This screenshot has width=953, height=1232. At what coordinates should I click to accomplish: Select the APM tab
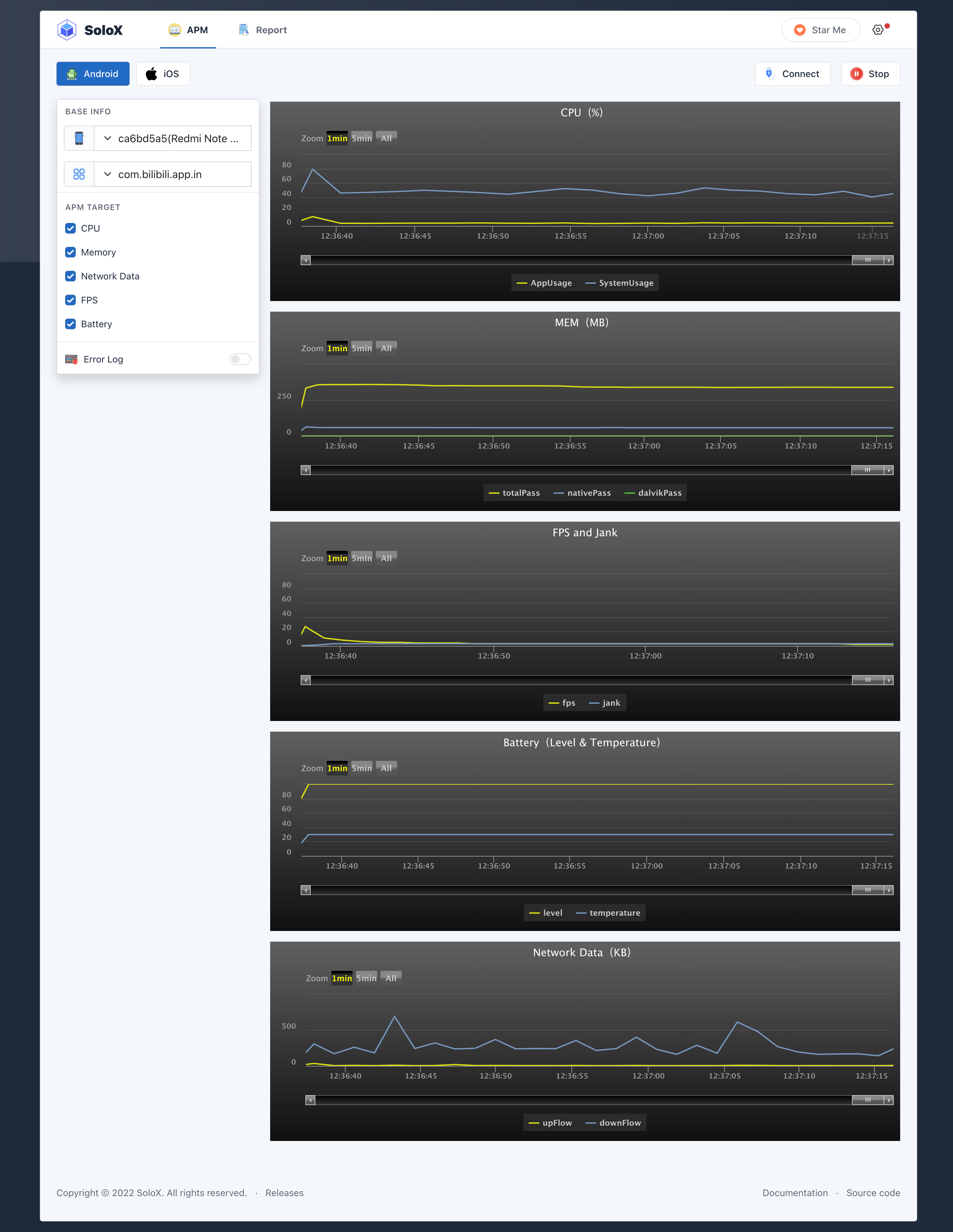188,30
